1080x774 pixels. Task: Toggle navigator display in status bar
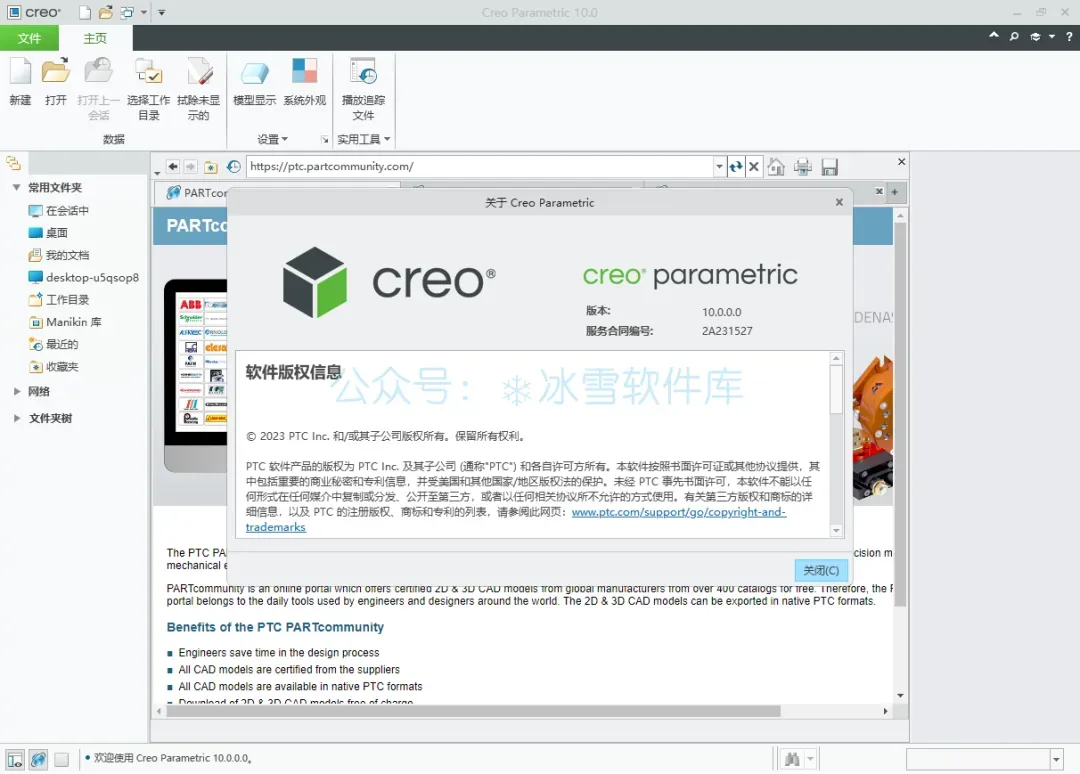(x=15, y=760)
